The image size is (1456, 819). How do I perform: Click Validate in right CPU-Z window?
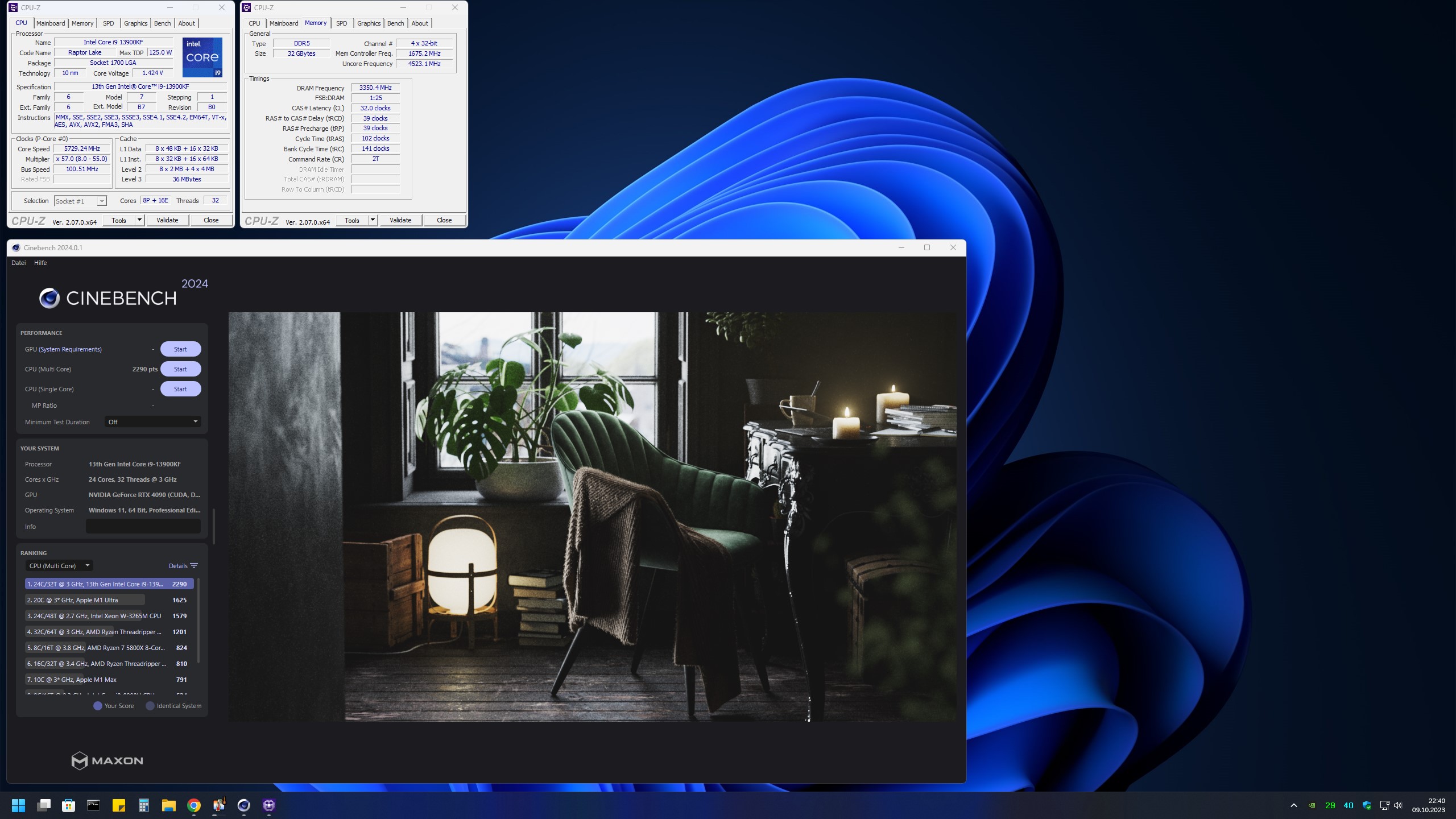coord(400,221)
